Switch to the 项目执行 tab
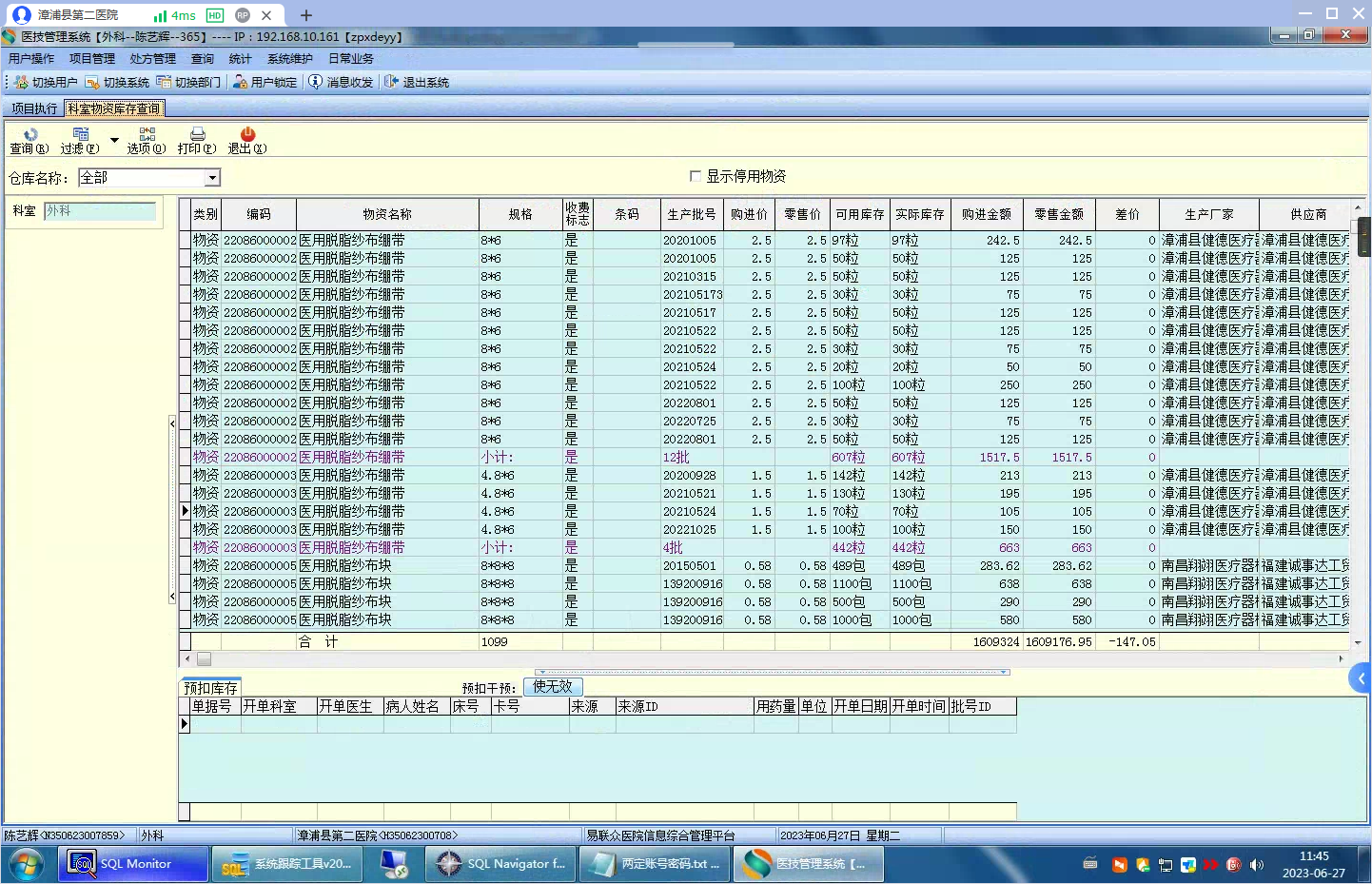The image size is (1372, 884). pyautogui.click(x=34, y=108)
